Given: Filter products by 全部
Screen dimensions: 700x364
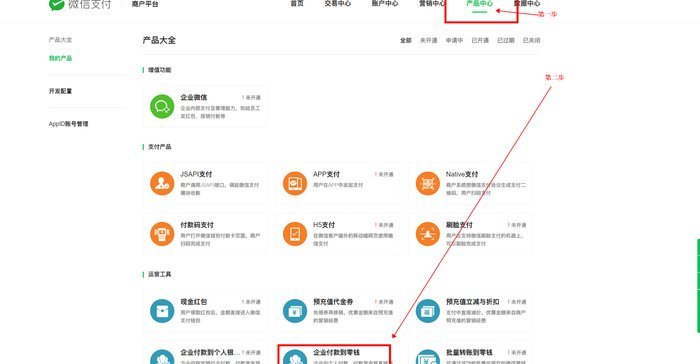Looking at the screenshot, I should [x=405, y=40].
